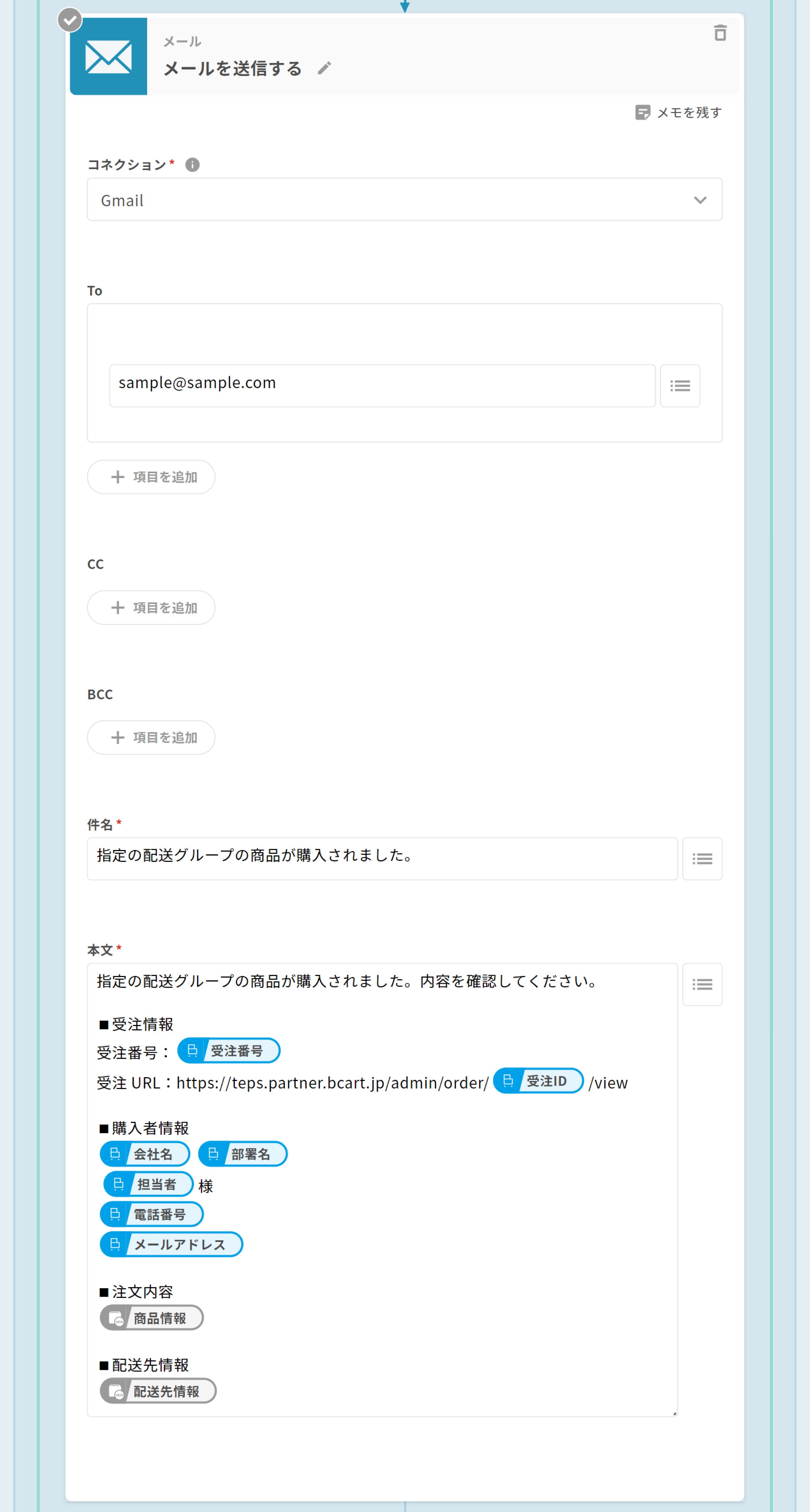Image resolution: width=810 pixels, height=1512 pixels.
Task: Add an item under To
Action: click(151, 477)
